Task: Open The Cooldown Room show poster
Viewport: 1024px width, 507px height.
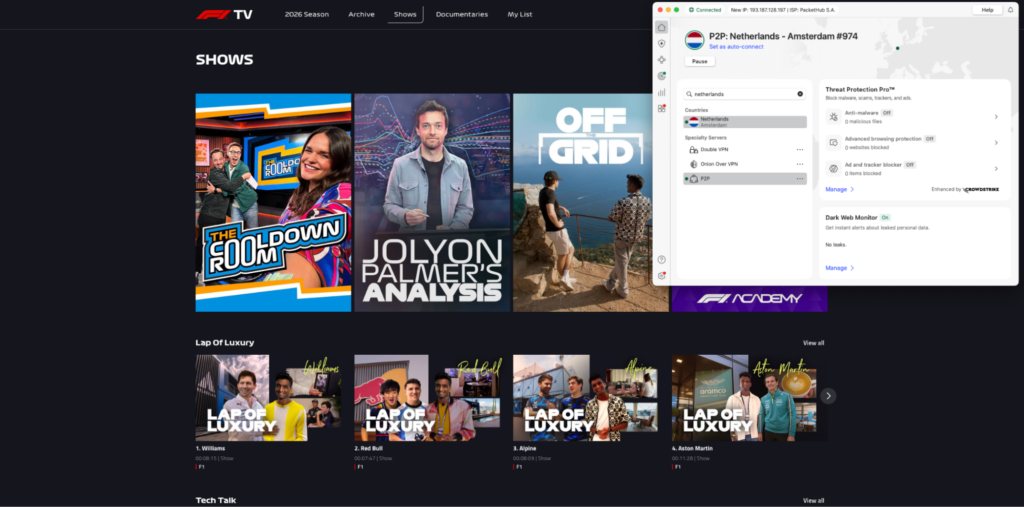Action: click(x=273, y=203)
